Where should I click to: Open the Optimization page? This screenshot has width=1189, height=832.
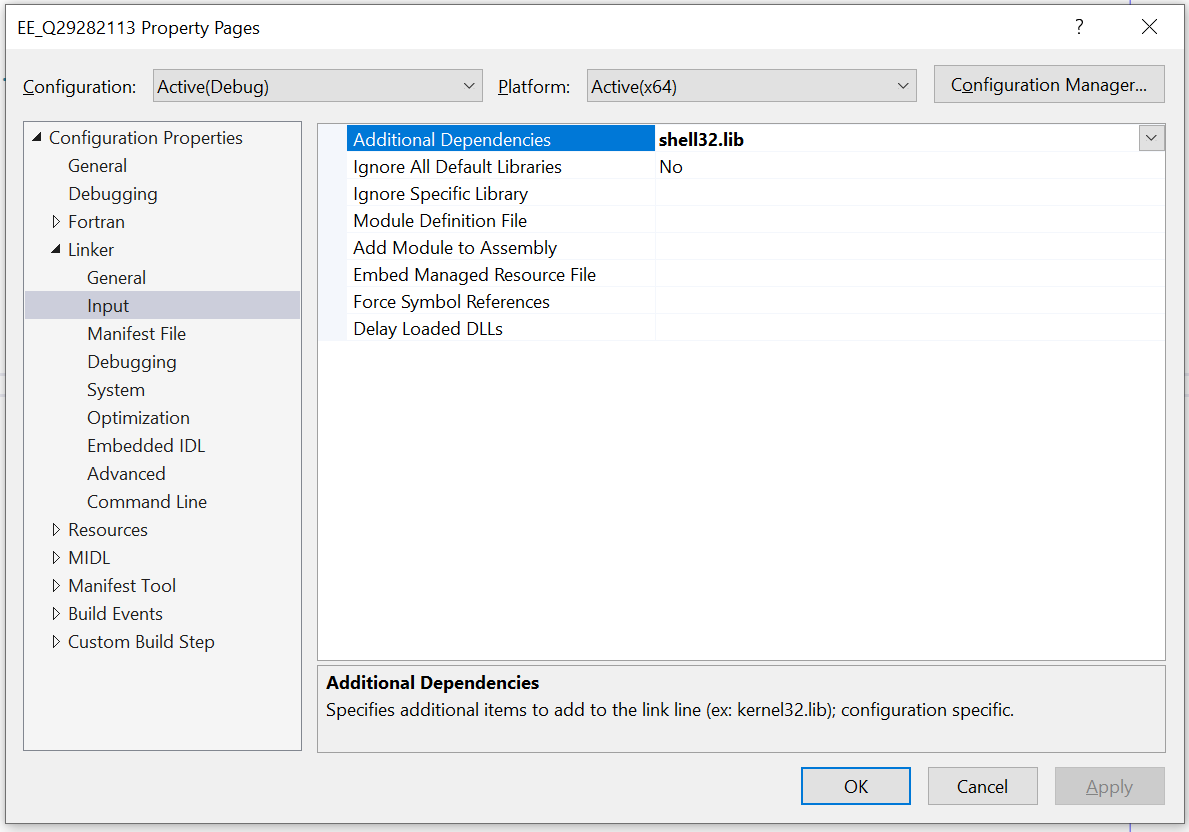pyautogui.click(x=138, y=418)
